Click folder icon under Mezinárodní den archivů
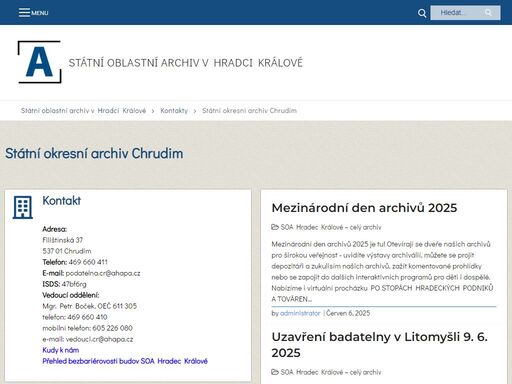 (x=275, y=227)
